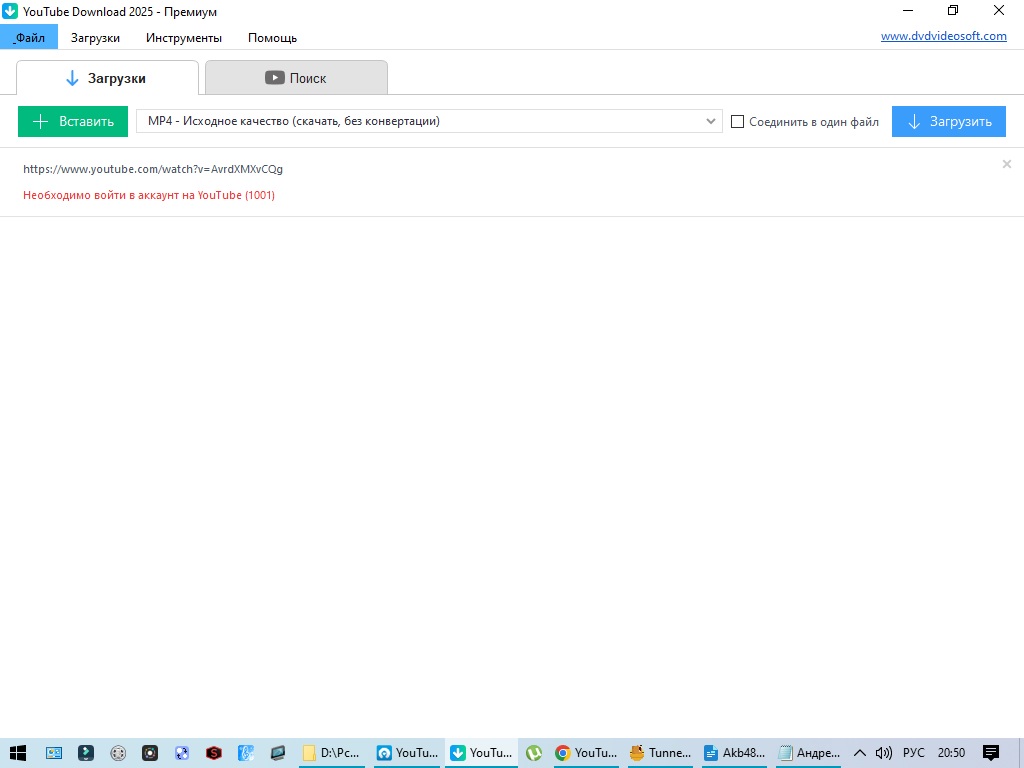Switch the РУС input language indicator
The height and width of the screenshot is (768, 1024).
click(x=914, y=753)
